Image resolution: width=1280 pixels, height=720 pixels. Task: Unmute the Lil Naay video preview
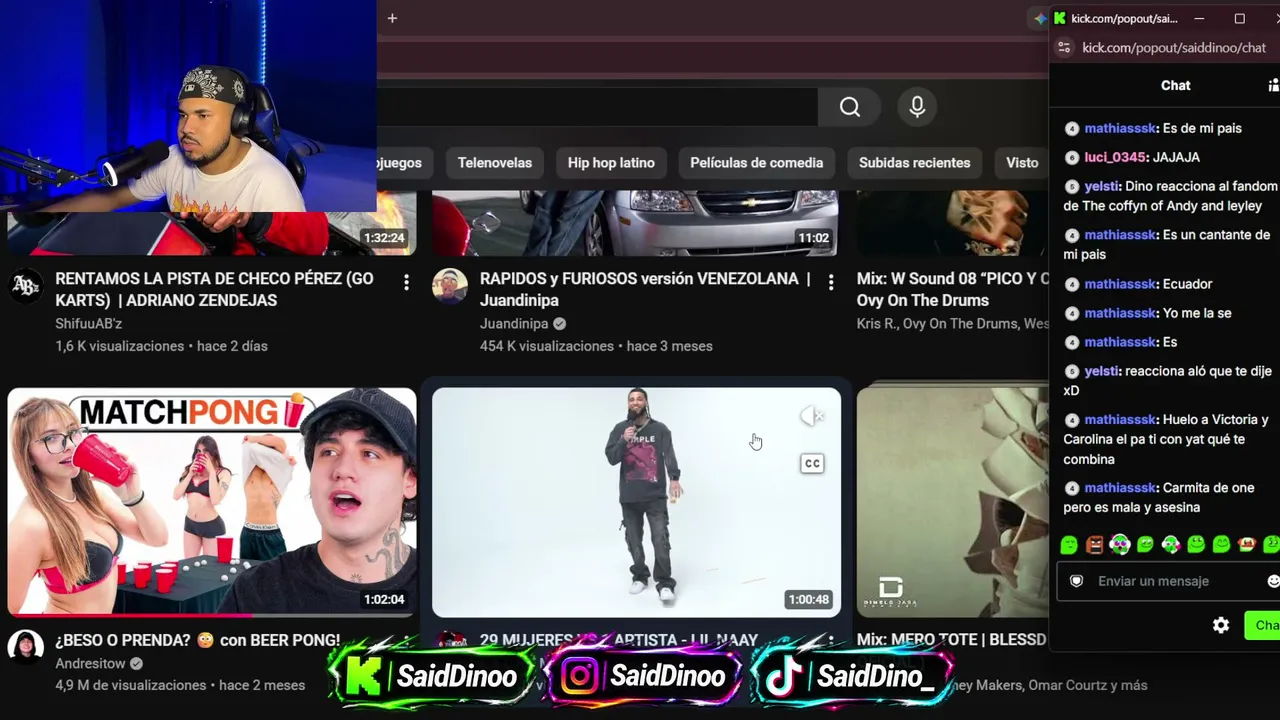pyautogui.click(x=812, y=416)
